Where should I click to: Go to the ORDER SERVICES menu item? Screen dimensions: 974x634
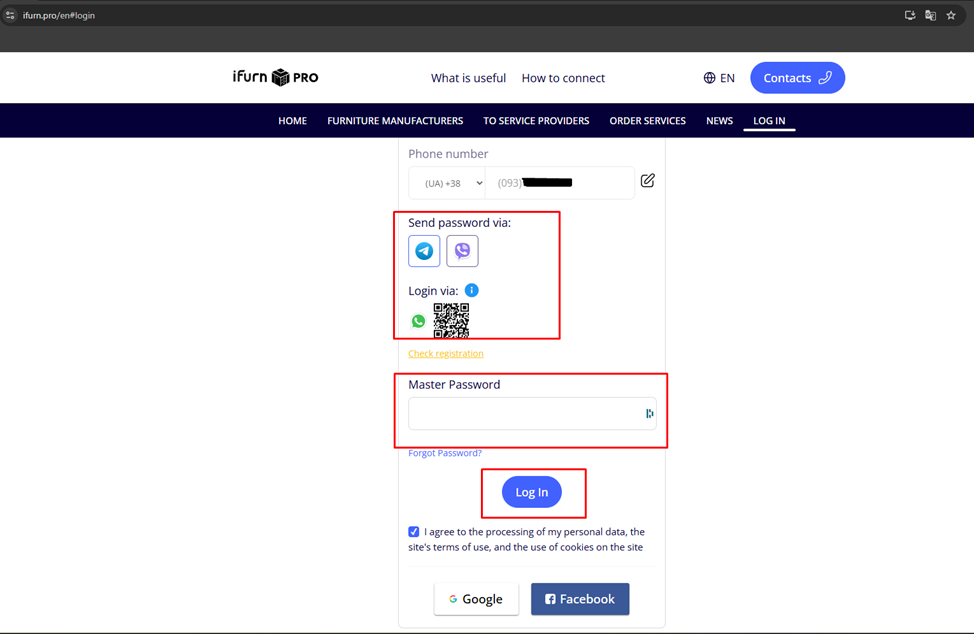[x=647, y=121]
